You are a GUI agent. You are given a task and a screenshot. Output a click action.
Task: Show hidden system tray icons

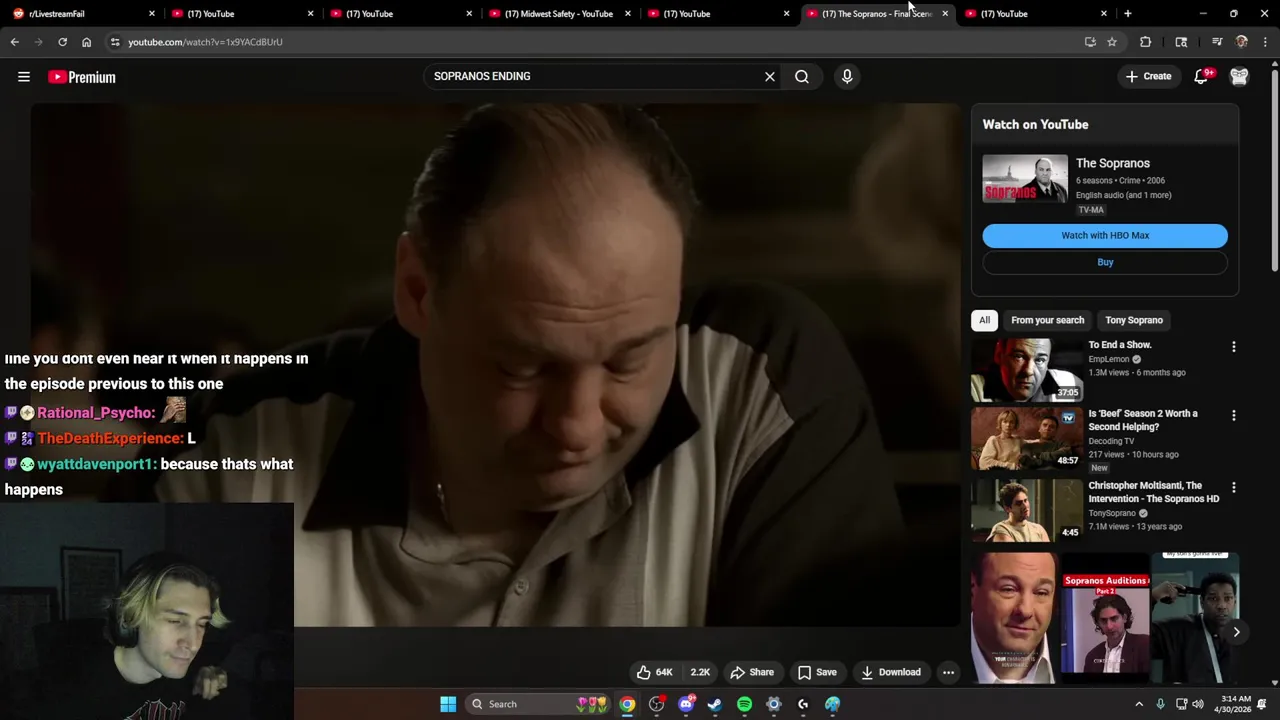pyautogui.click(x=1138, y=704)
